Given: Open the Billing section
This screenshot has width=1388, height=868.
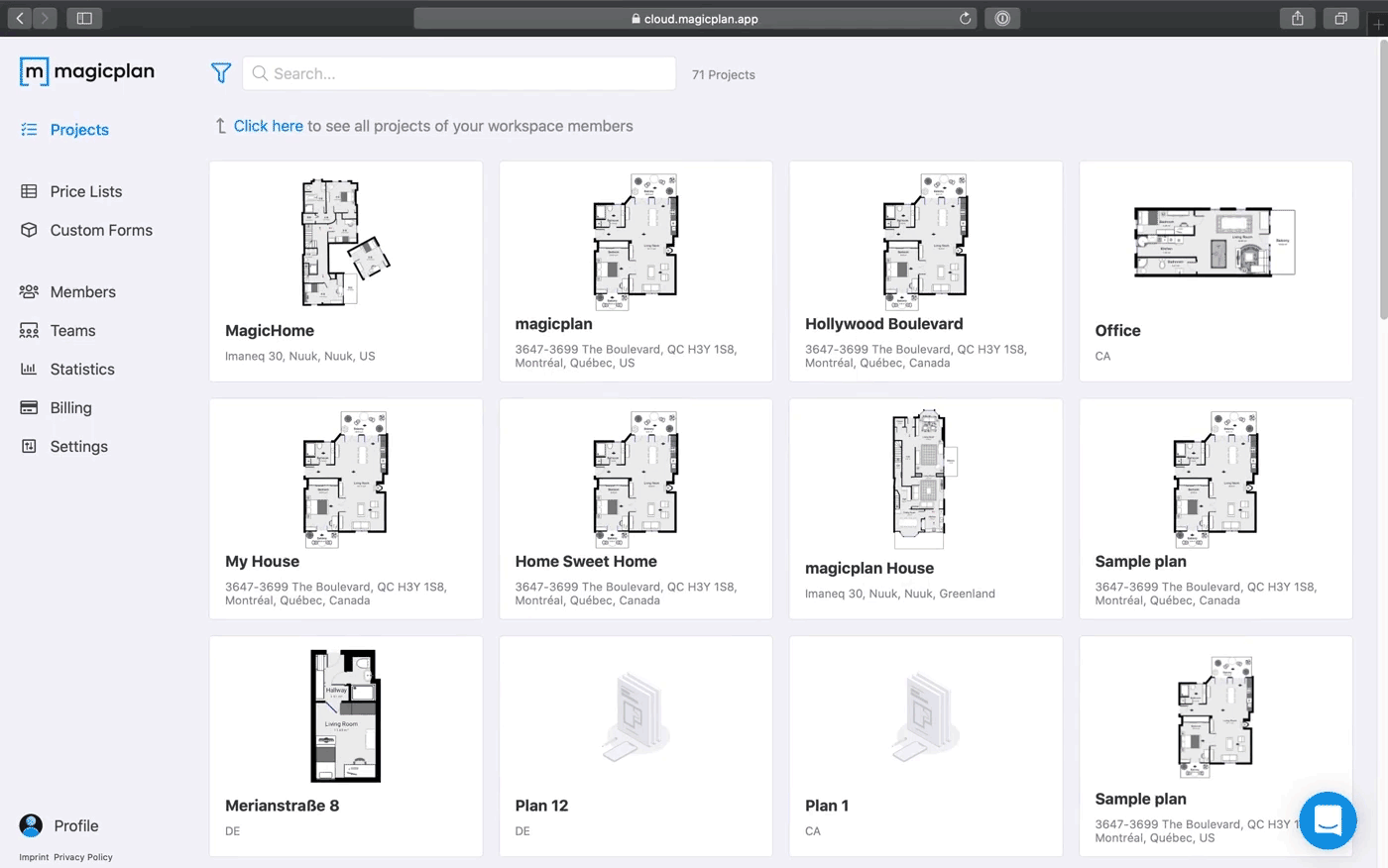Looking at the screenshot, I should pyautogui.click(x=72, y=407).
